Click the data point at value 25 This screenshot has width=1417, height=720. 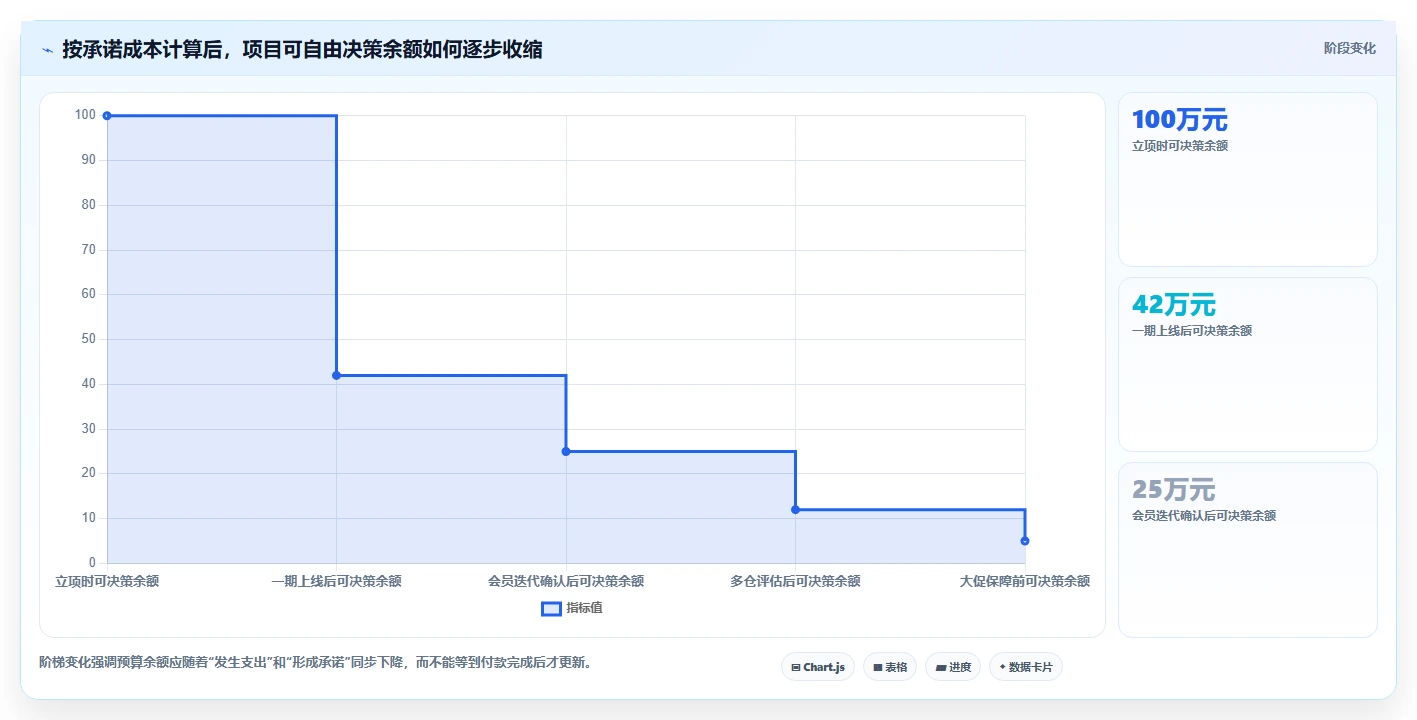pyautogui.click(x=566, y=451)
